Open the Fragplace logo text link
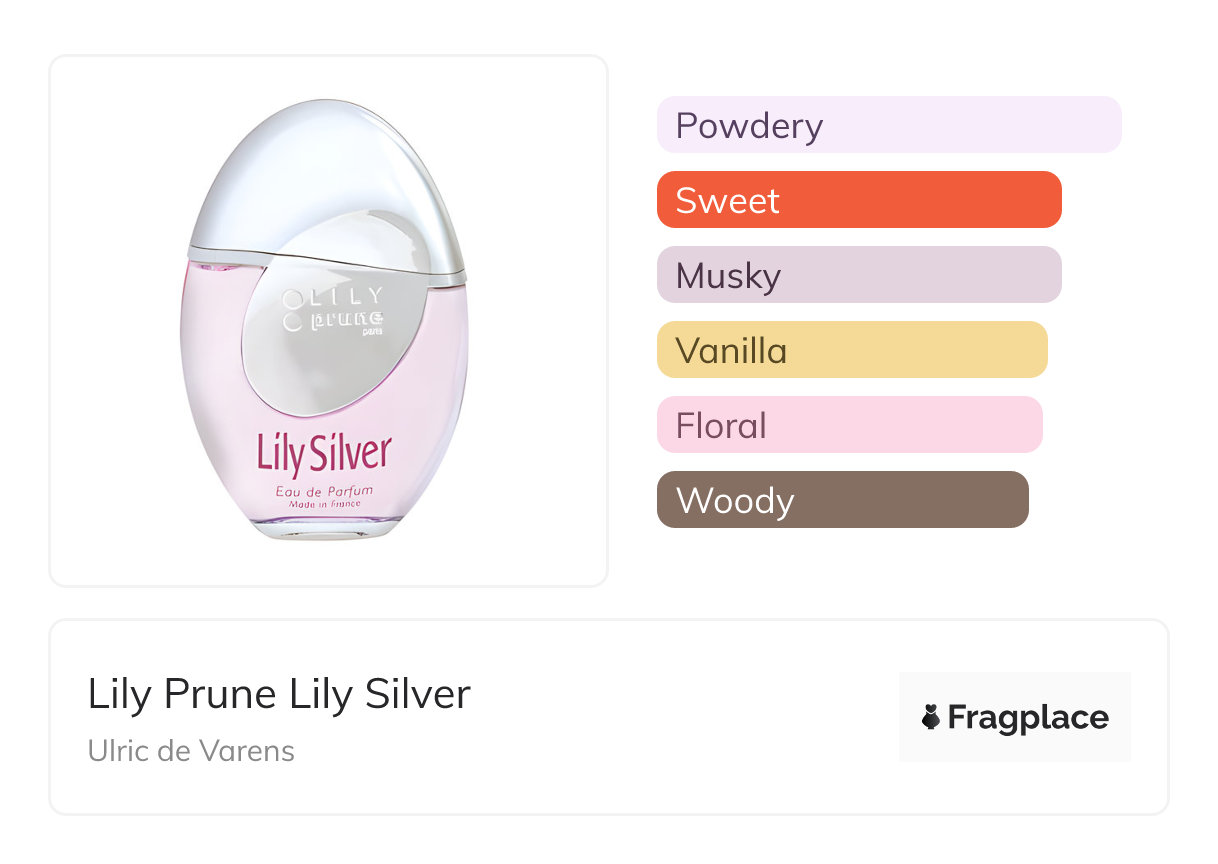 (1027, 717)
